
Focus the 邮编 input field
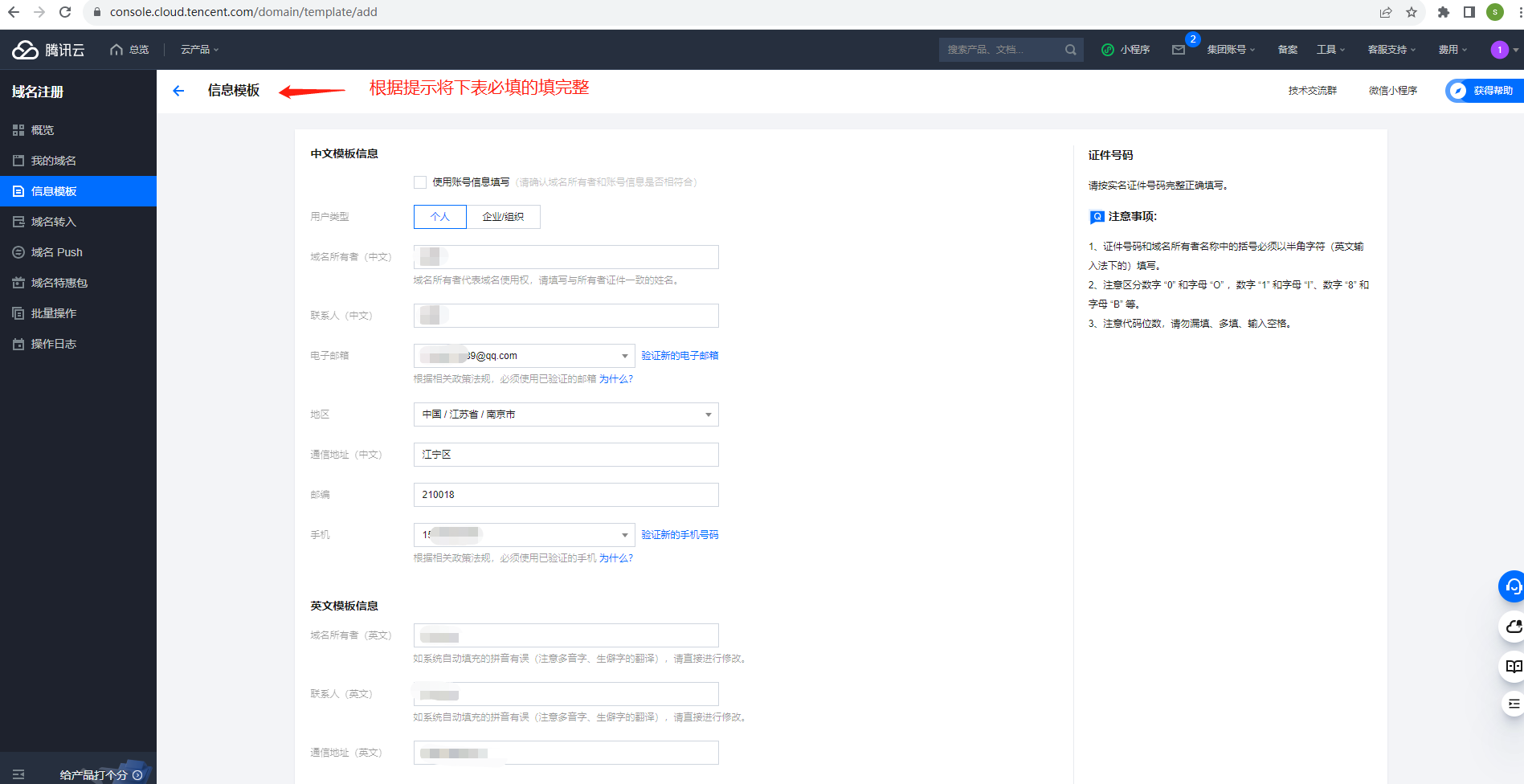(566, 495)
